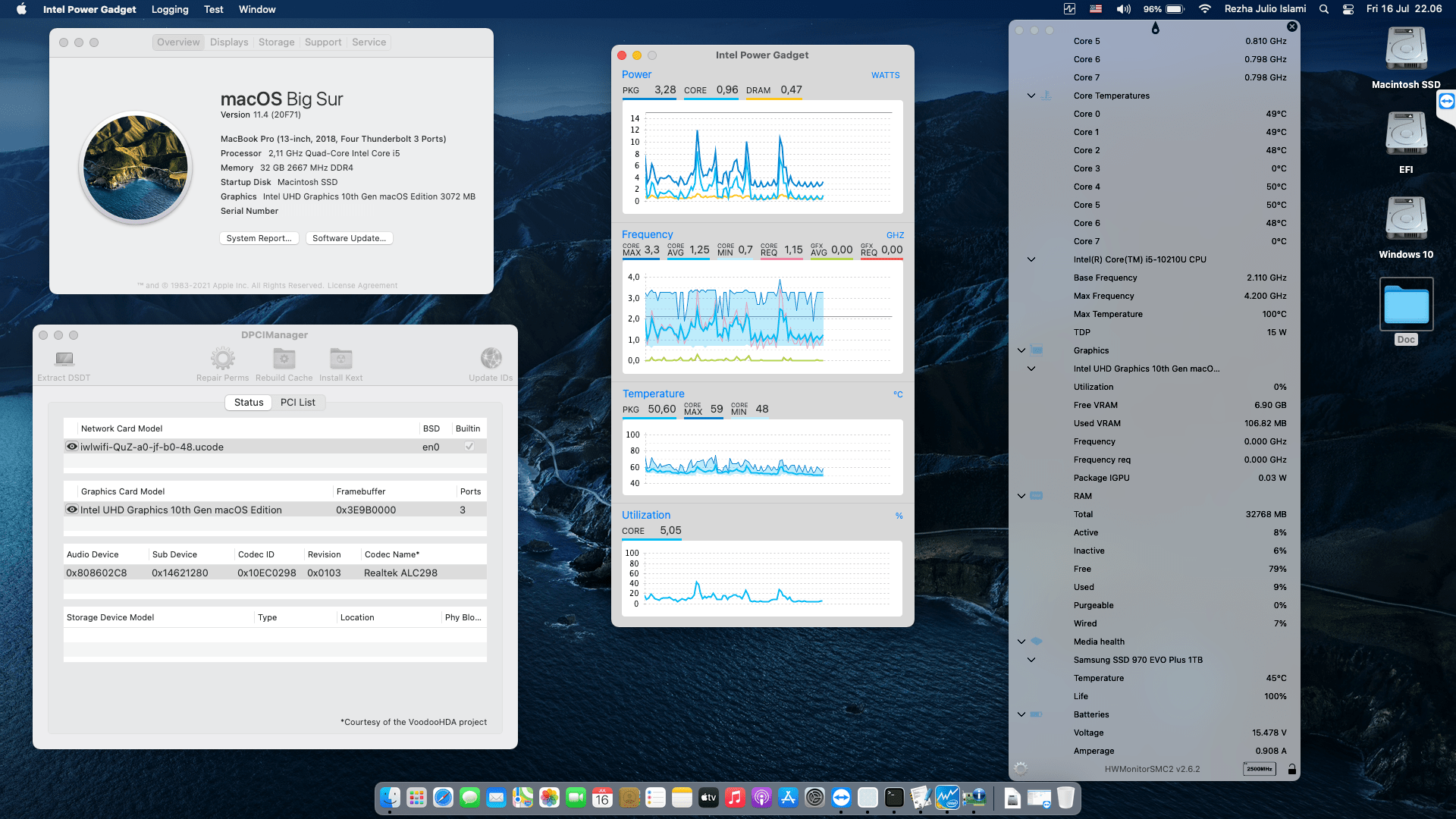Collapse the RAM group in HWMonitor
The image size is (1456, 819).
[x=1021, y=496]
